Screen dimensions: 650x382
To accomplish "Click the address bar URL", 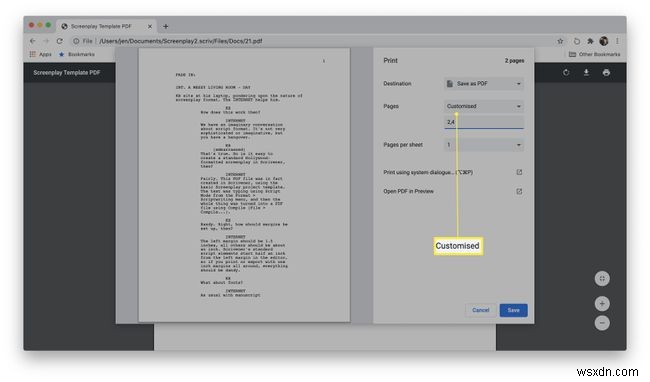I will click(180, 41).
